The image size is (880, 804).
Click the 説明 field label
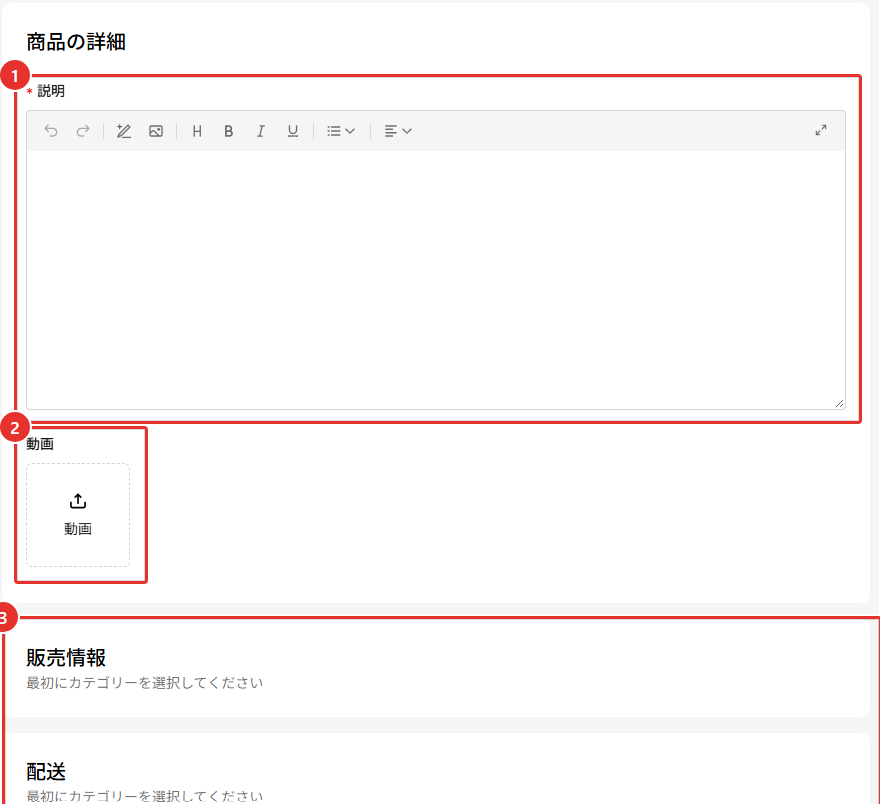coord(51,91)
